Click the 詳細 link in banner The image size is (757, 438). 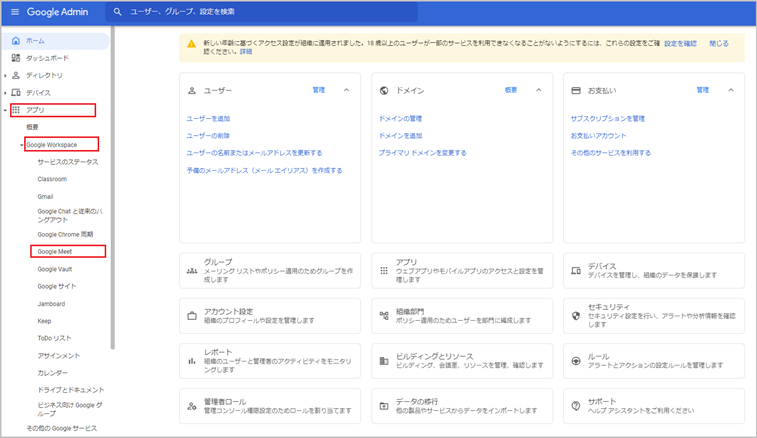(x=246, y=51)
